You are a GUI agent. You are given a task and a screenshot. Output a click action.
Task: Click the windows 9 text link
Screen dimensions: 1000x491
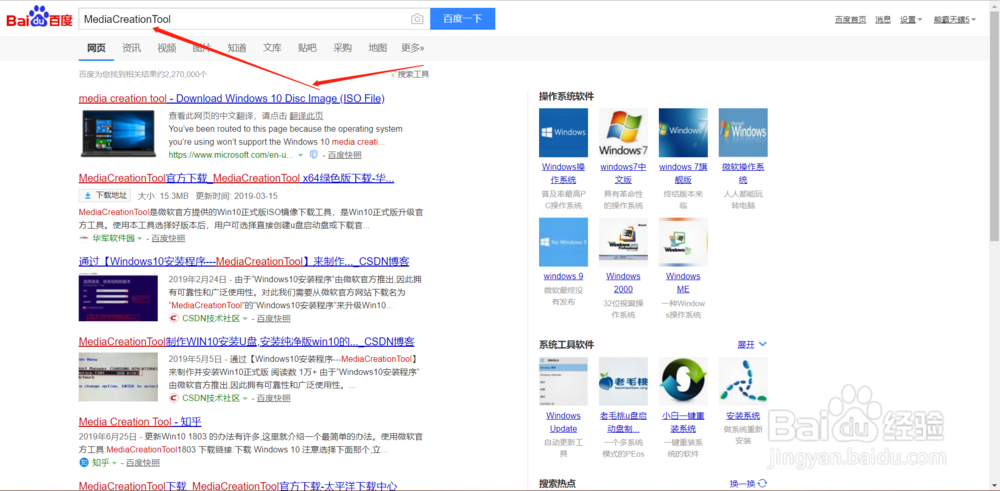coord(563,277)
